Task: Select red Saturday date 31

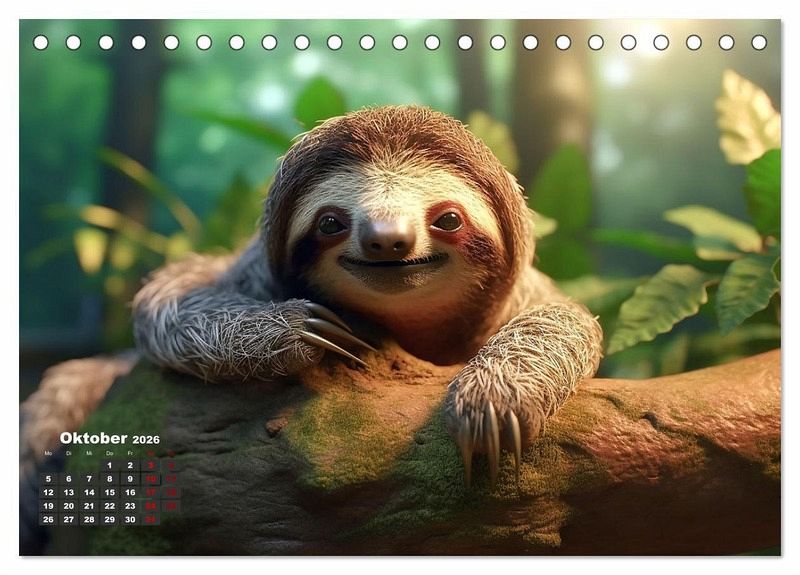Action: pyautogui.click(x=151, y=519)
